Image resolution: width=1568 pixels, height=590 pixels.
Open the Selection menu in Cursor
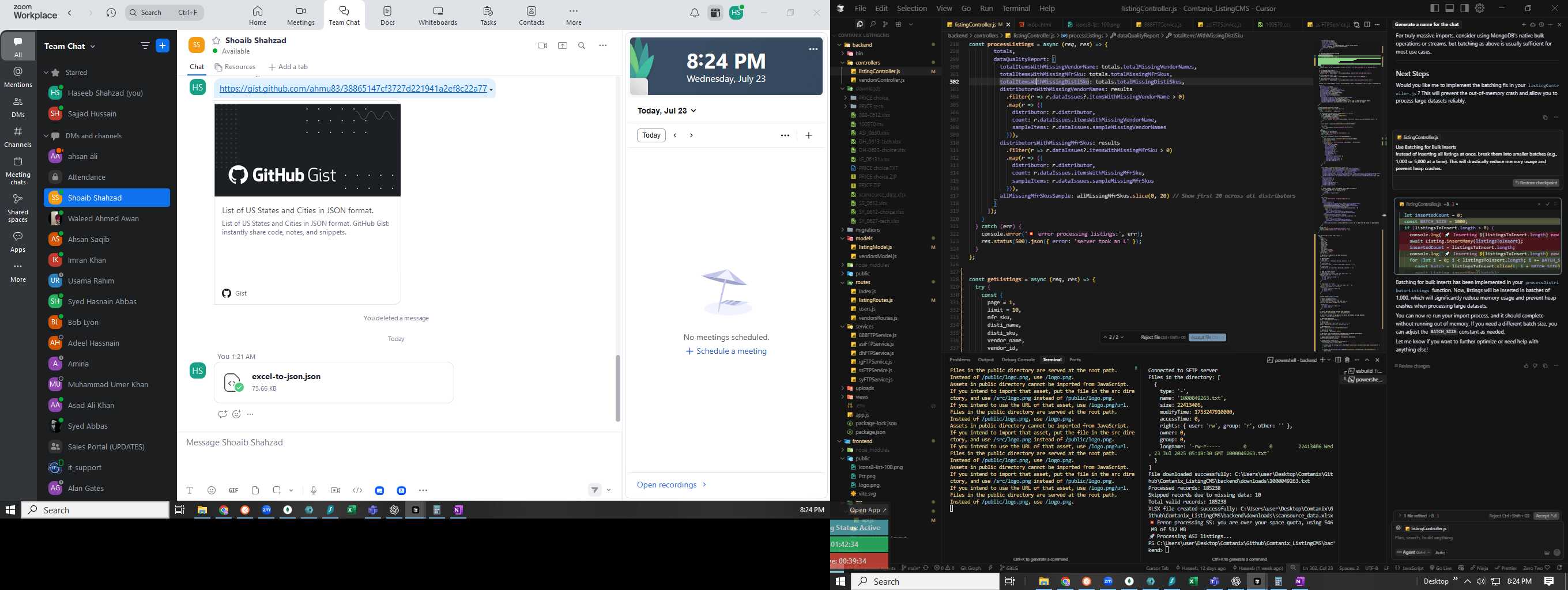[912, 9]
